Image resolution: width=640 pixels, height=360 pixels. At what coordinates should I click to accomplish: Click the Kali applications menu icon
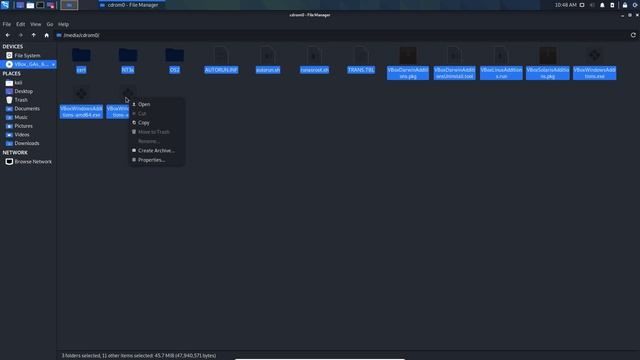pyautogui.click(x=5, y=5)
